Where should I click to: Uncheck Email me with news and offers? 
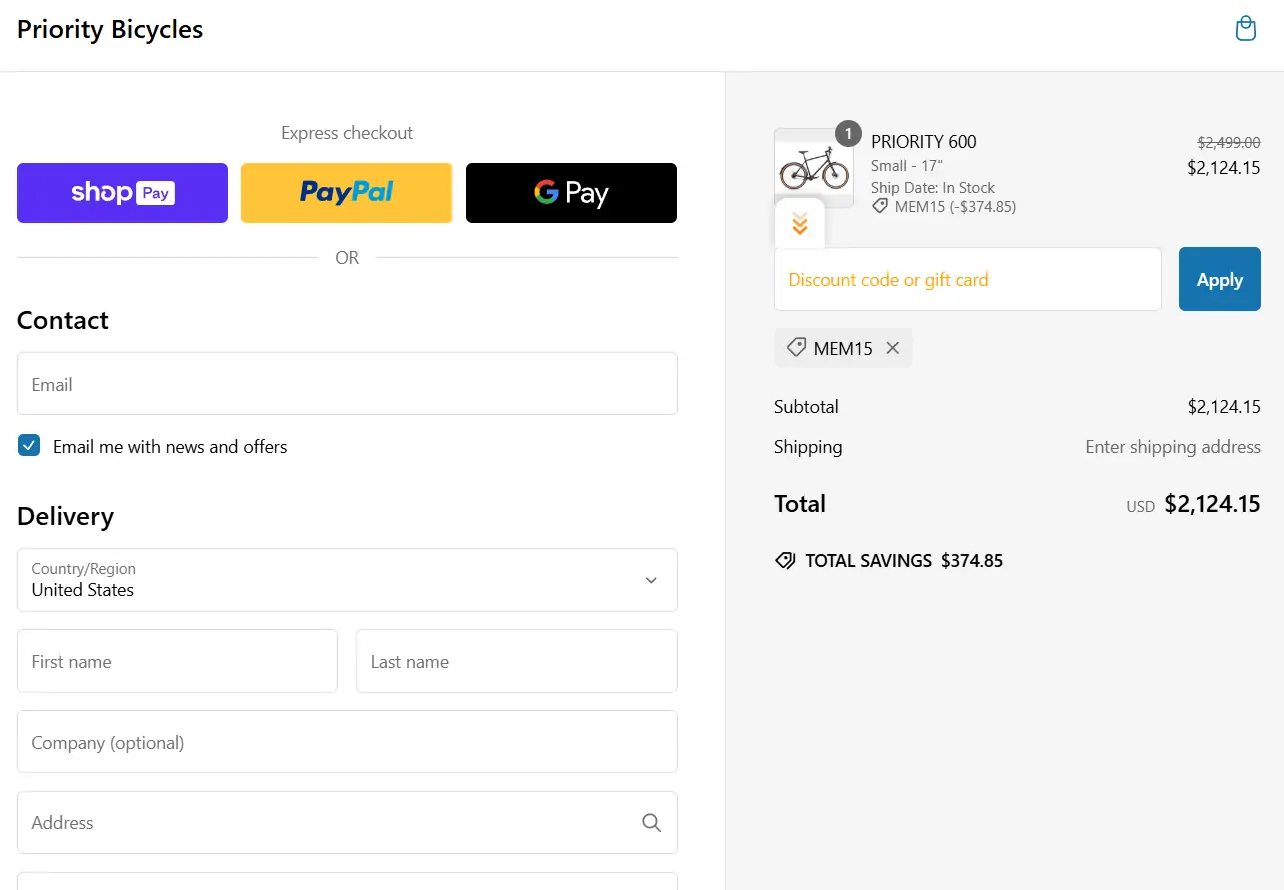coord(29,444)
